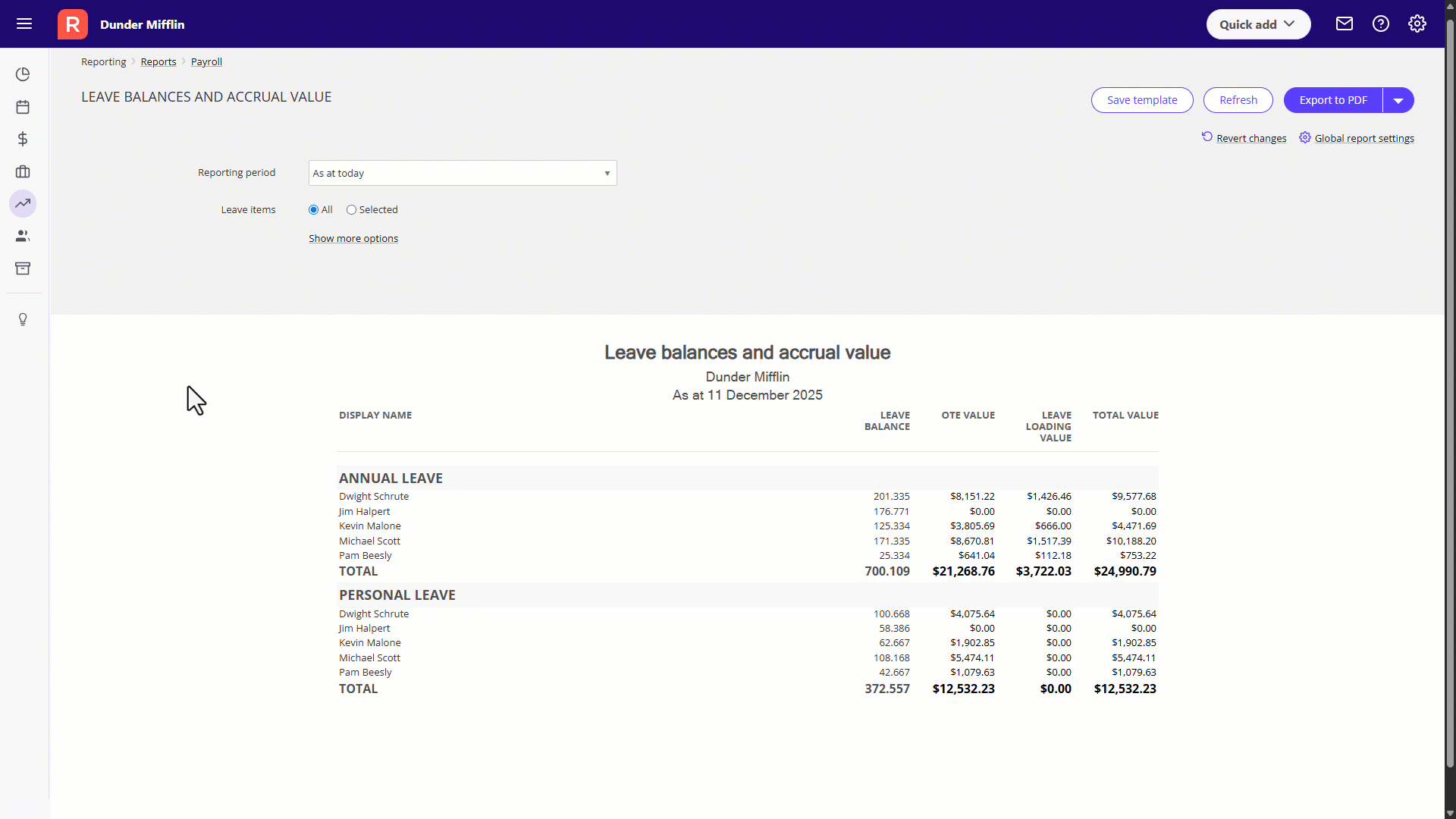Image resolution: width=1456 pixels, height=819 pixels.
Task: Click the help question mark icon
Action: [x=1380, y=24]
